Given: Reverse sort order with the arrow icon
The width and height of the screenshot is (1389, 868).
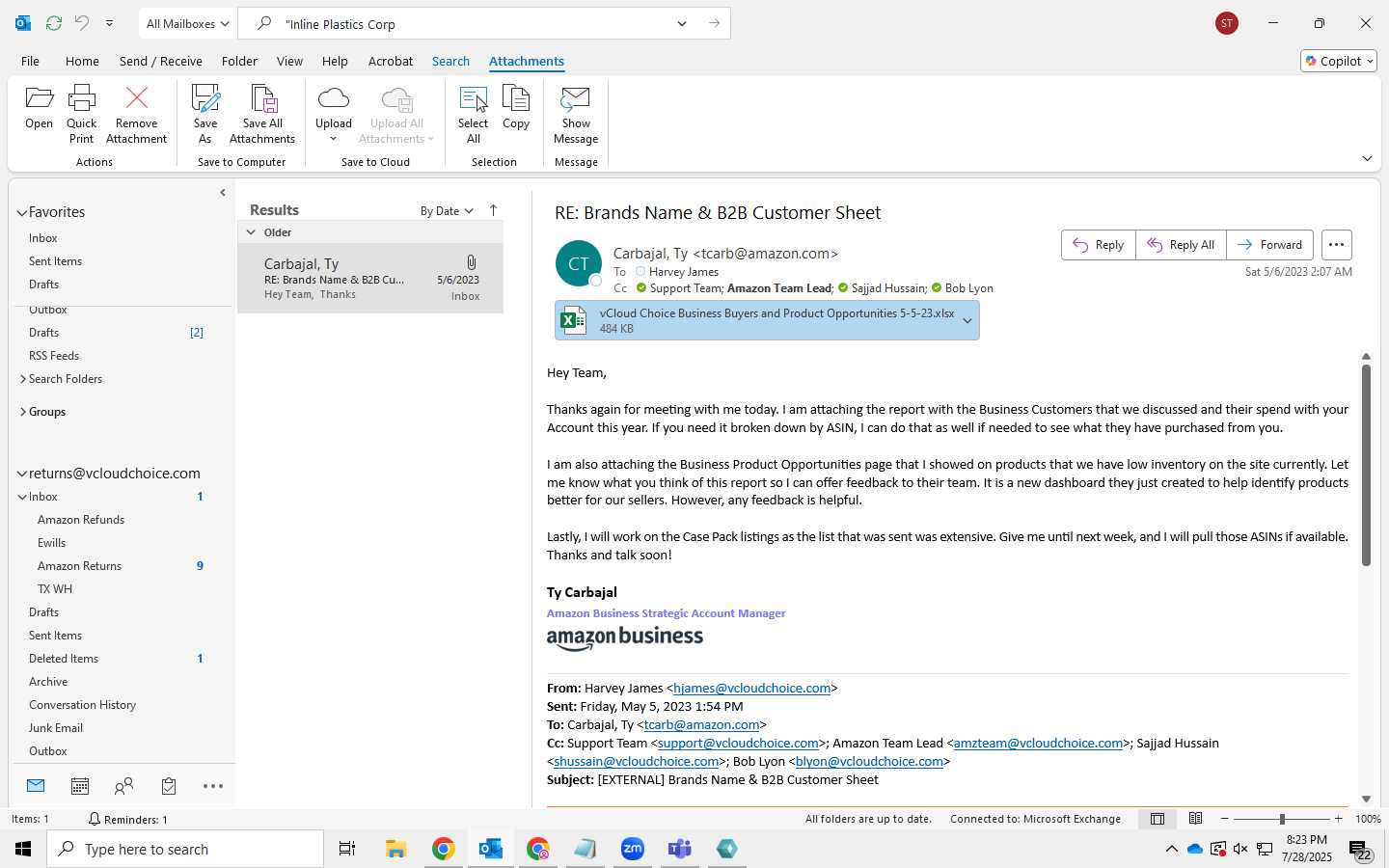Looking at the screenshot, I should [x=493, y=210].
